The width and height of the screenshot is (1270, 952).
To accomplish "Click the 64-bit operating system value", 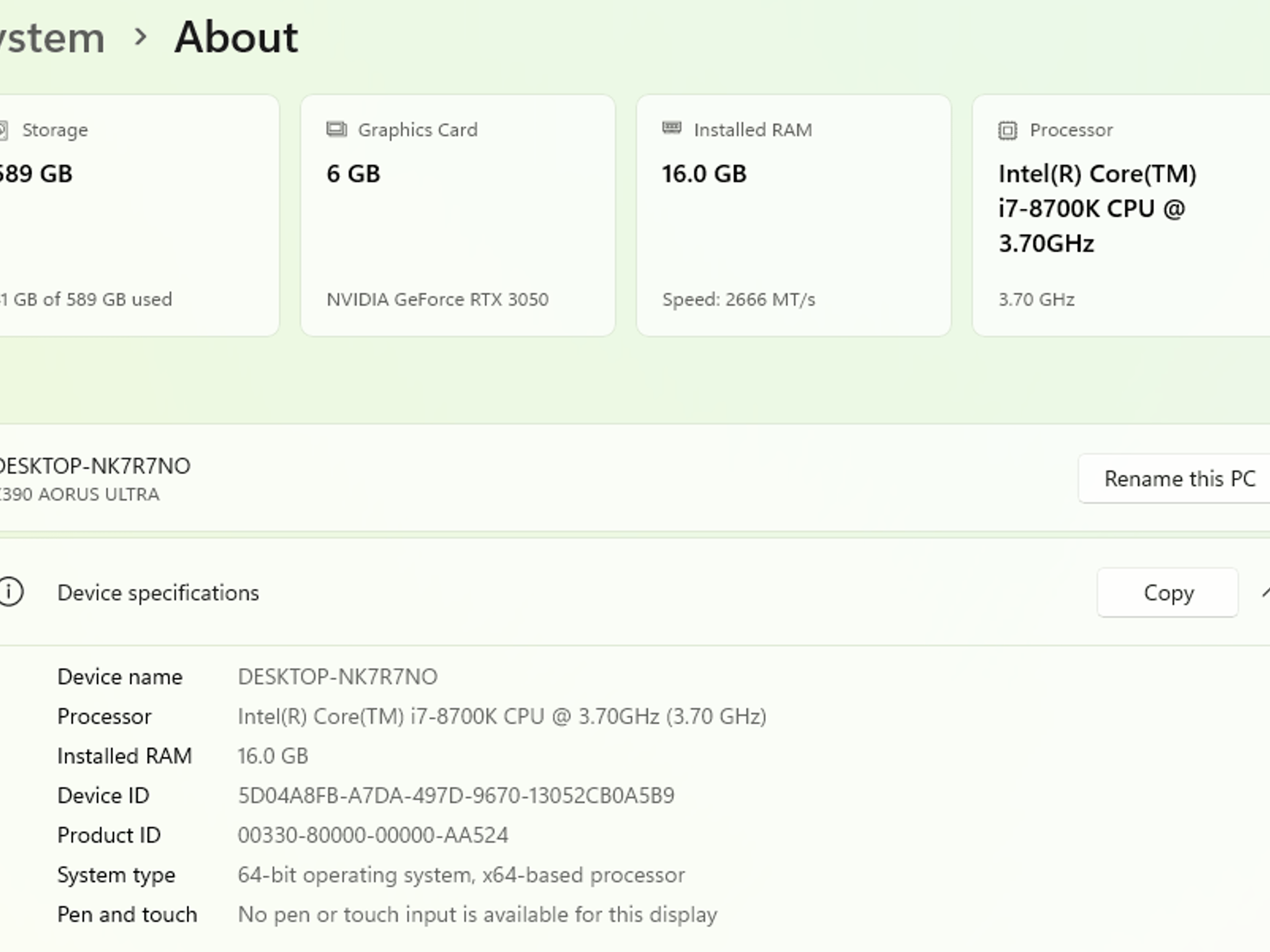I will [x=461, y=875].
